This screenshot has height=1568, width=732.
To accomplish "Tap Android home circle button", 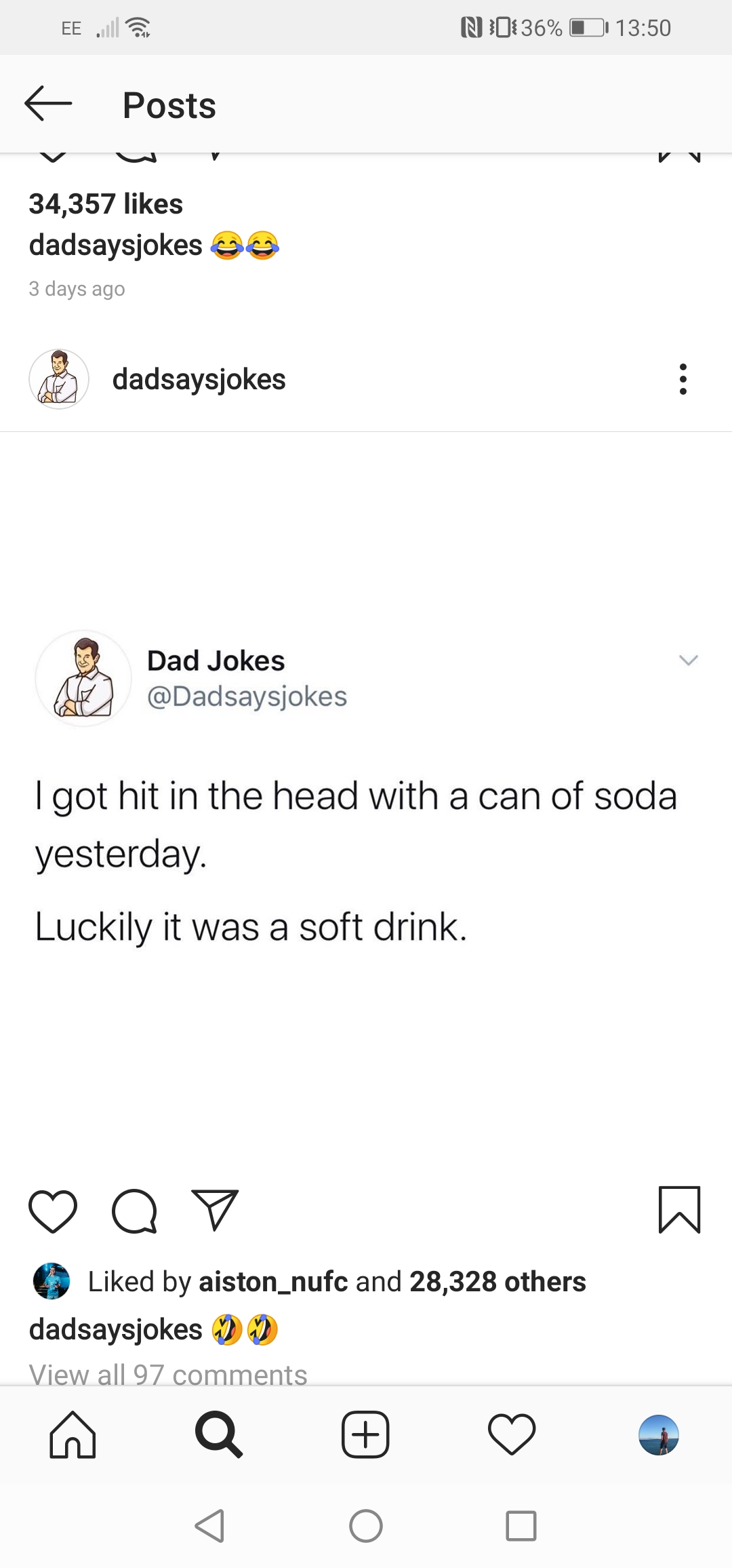I will 366,1526.
